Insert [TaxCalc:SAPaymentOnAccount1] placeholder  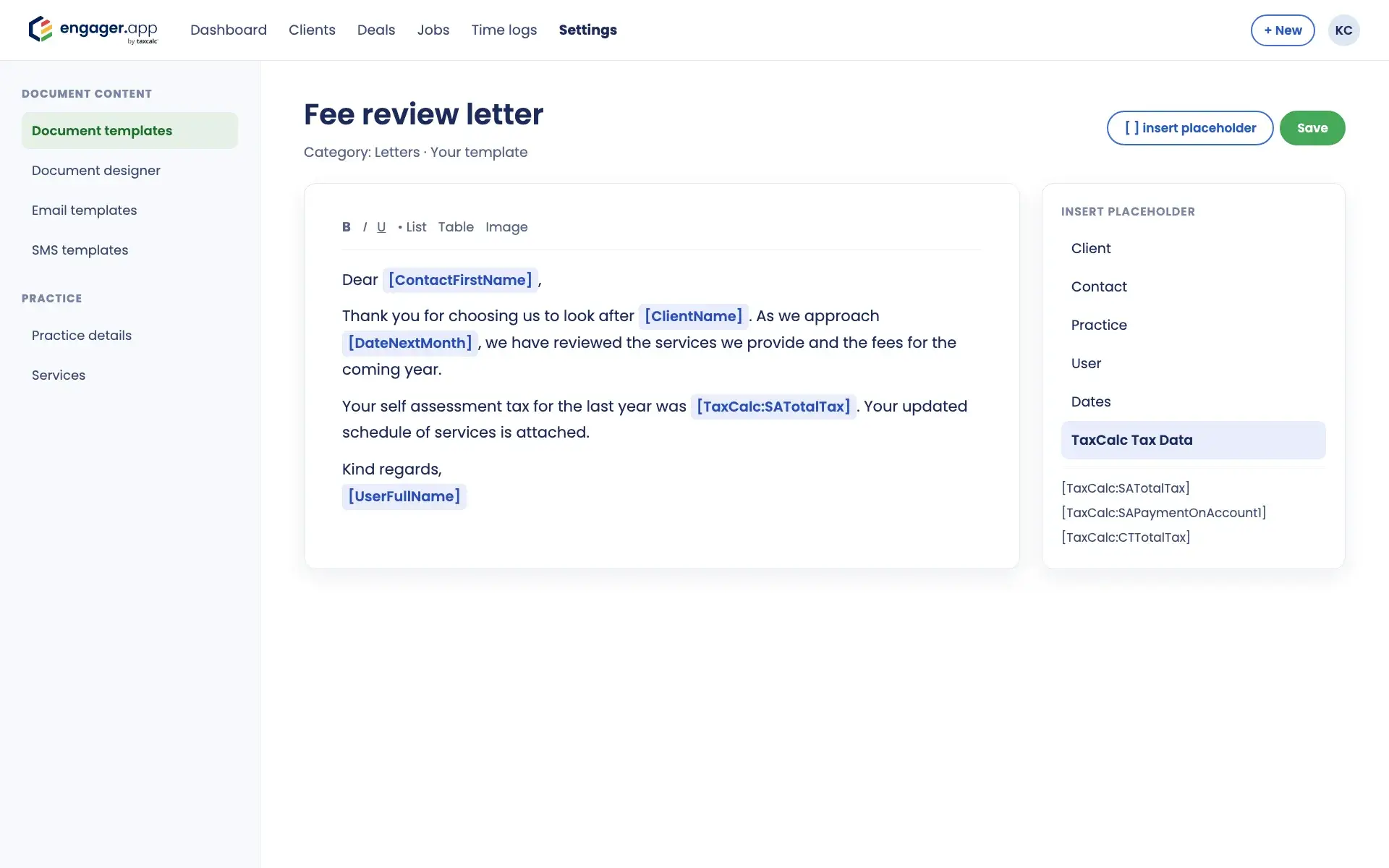[1163, 513]
